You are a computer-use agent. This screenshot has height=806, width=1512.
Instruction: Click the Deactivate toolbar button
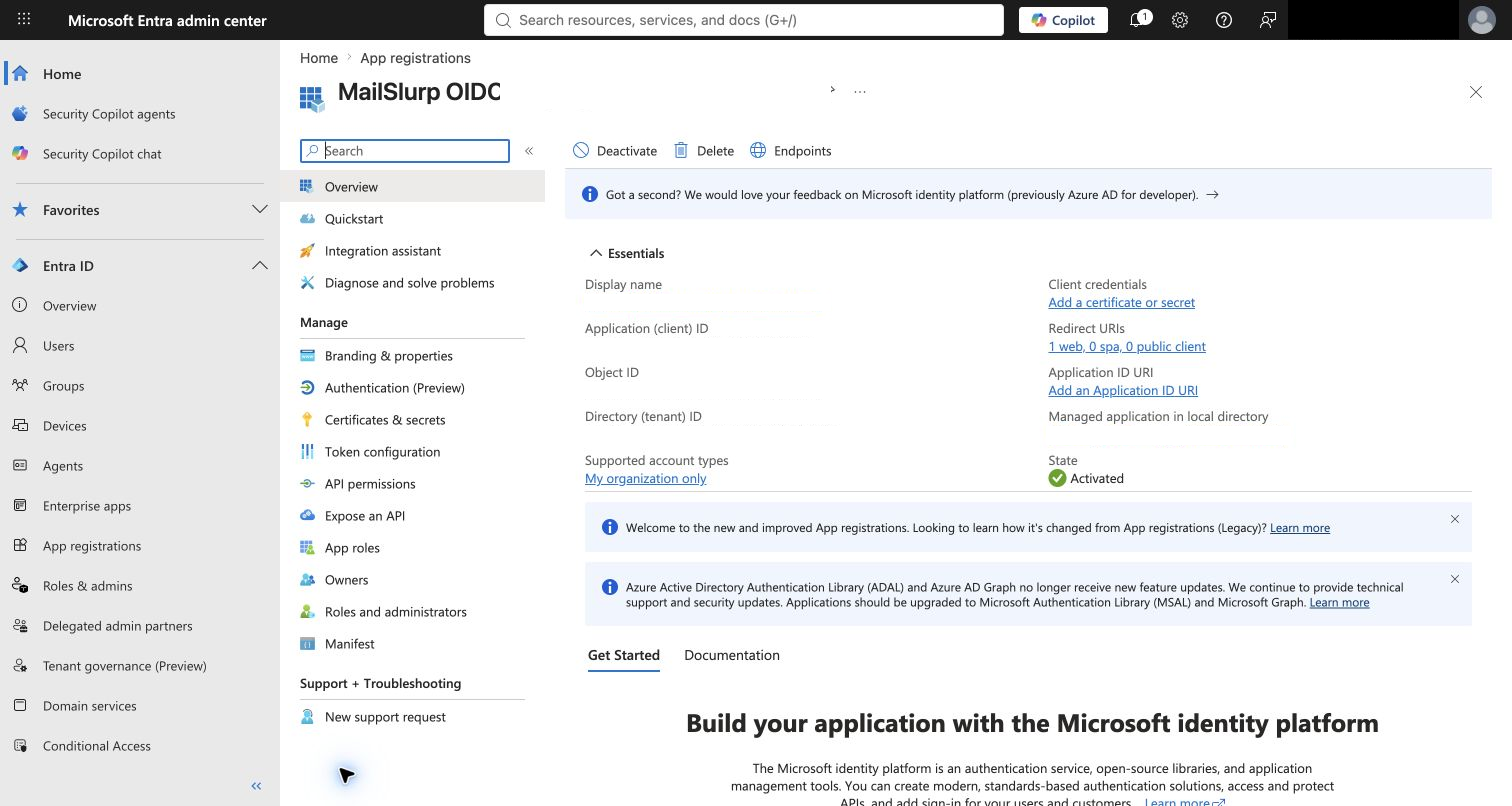coord(615,151)
